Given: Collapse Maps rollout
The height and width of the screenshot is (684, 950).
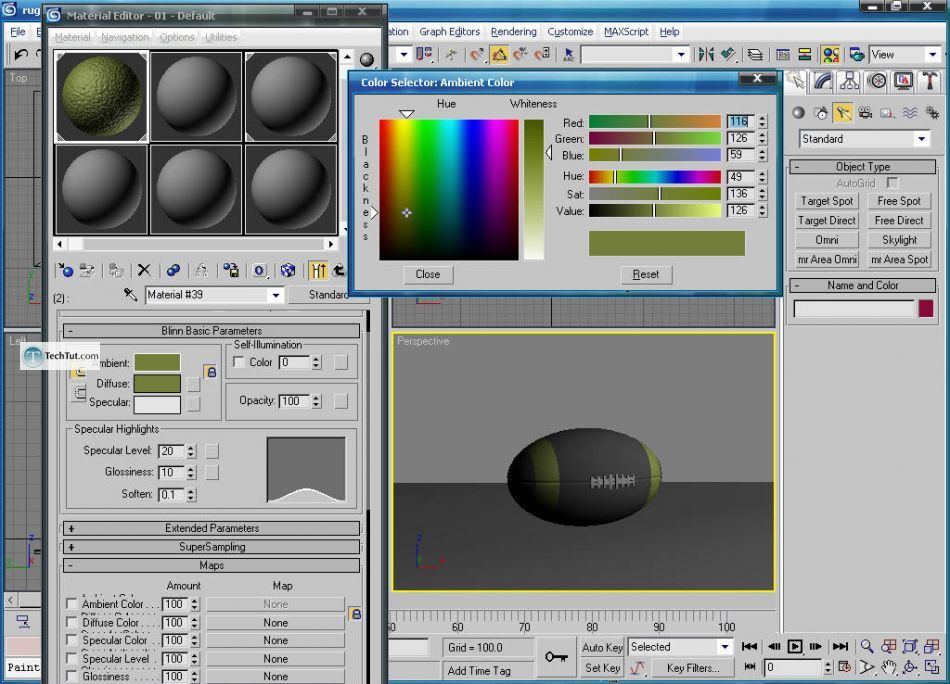Looking at the screenshot, I should coord(211,565).
